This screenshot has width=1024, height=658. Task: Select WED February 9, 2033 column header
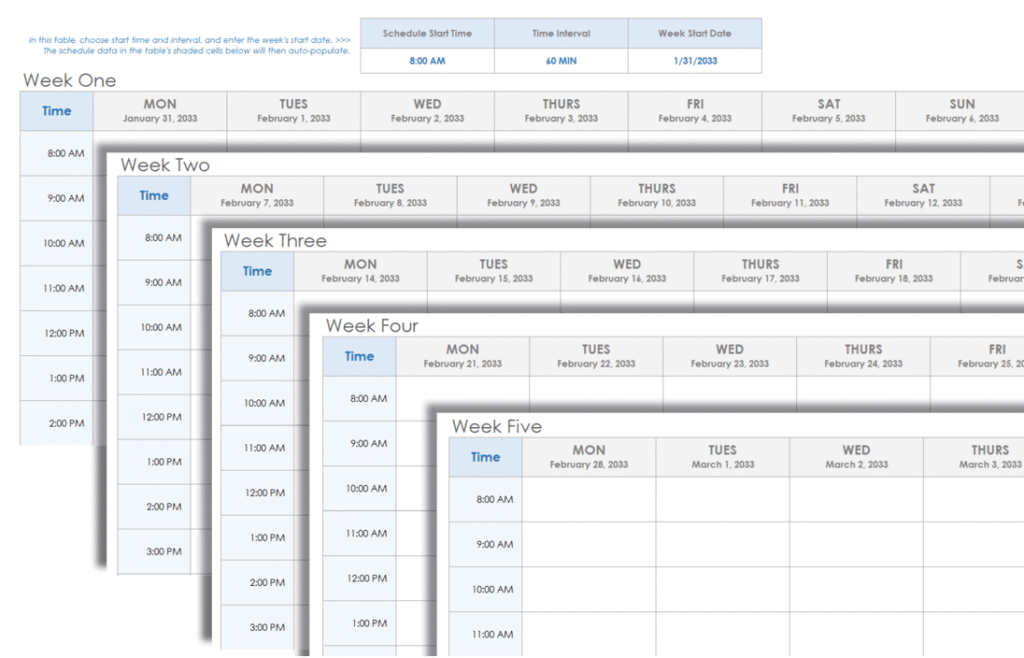click(523, 195)
